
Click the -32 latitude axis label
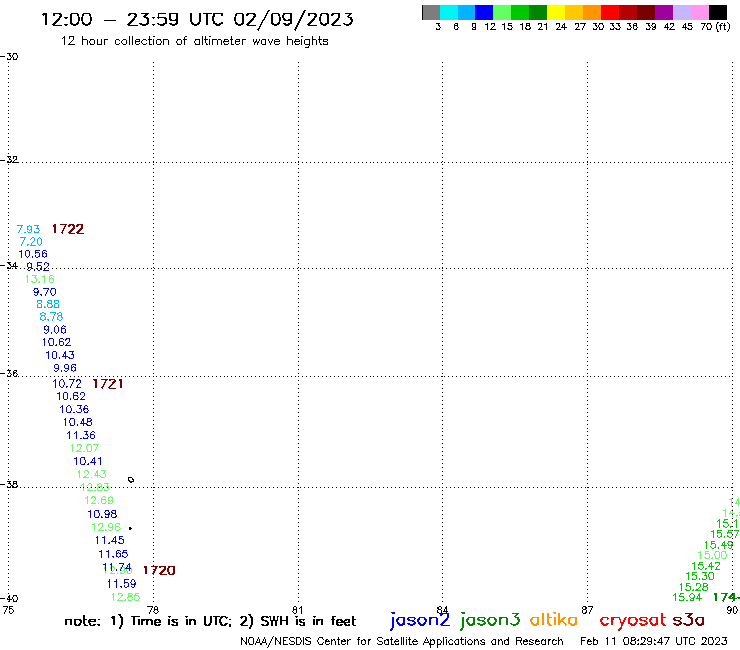point(9,160)
